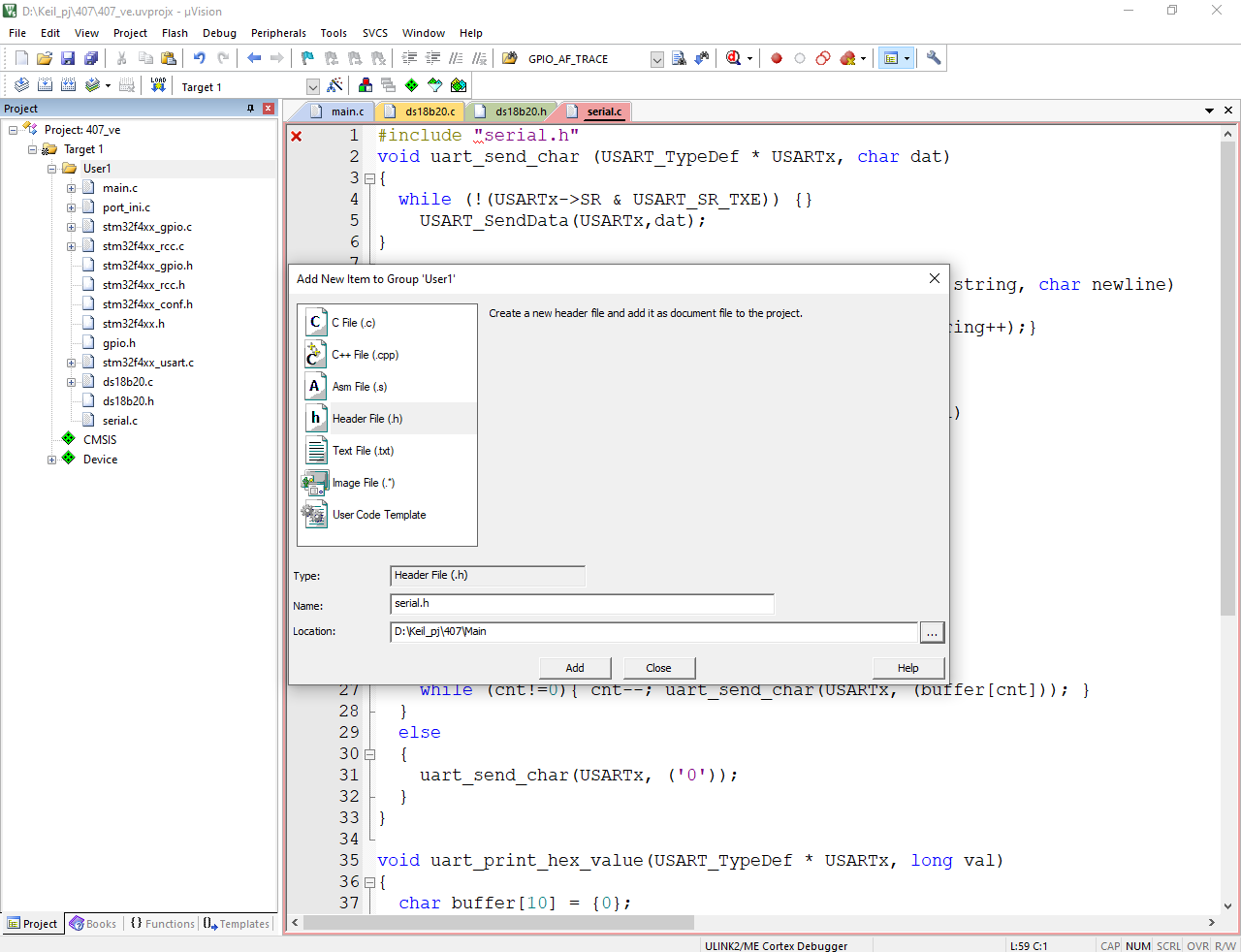Open the Configuration wrench
Viewport: 1241px width, 952px height.
pyautogui.click(x=934, y=58)
